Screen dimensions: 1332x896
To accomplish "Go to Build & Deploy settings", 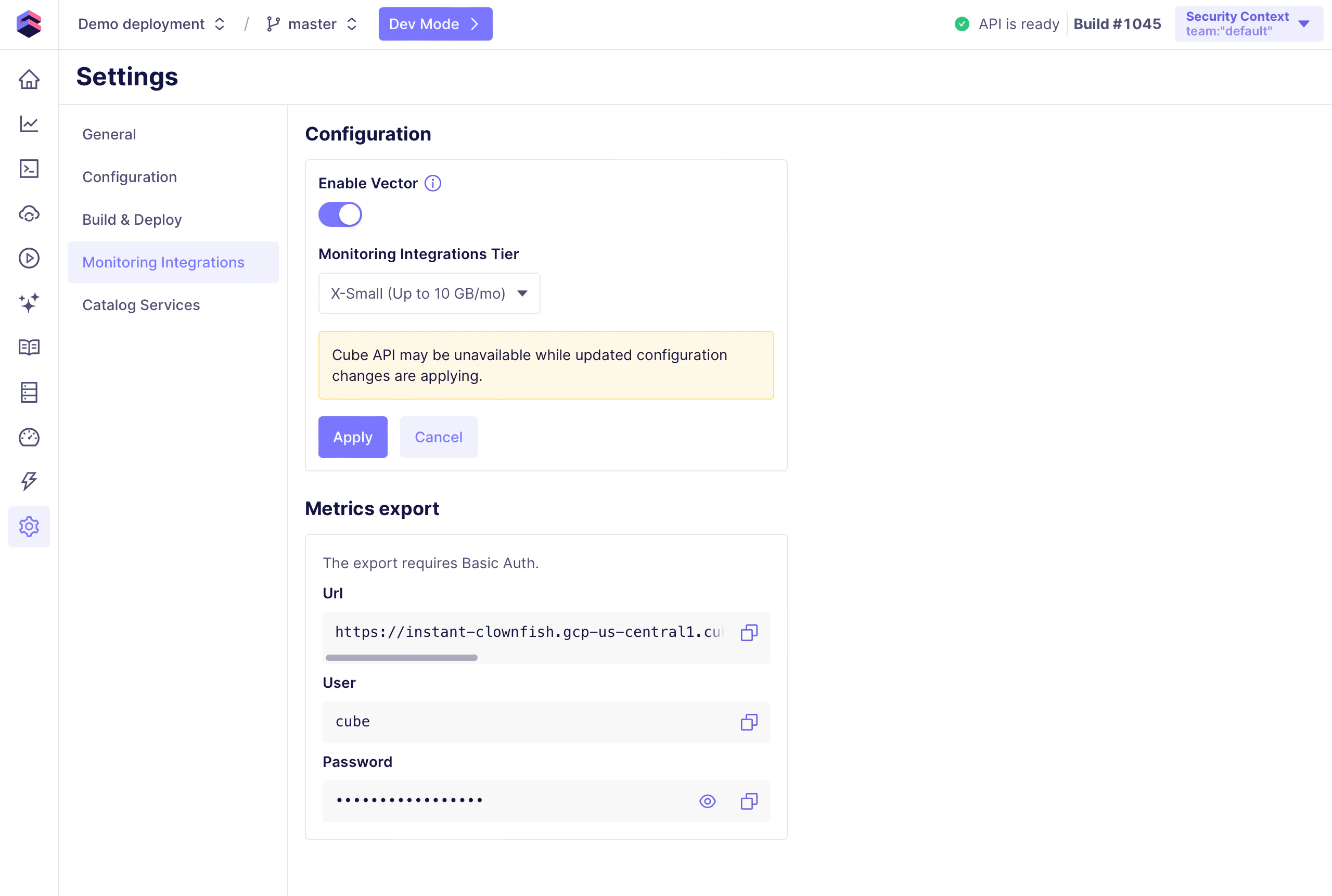I will [x=132, y=220].
